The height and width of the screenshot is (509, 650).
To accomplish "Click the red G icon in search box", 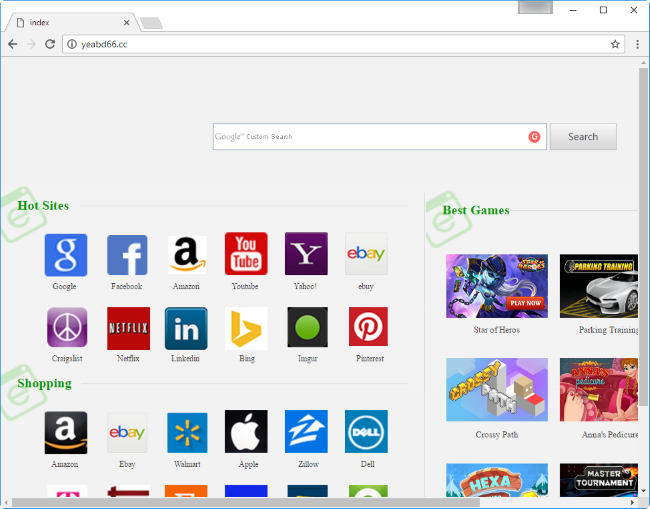I will (x=534, y=136).
